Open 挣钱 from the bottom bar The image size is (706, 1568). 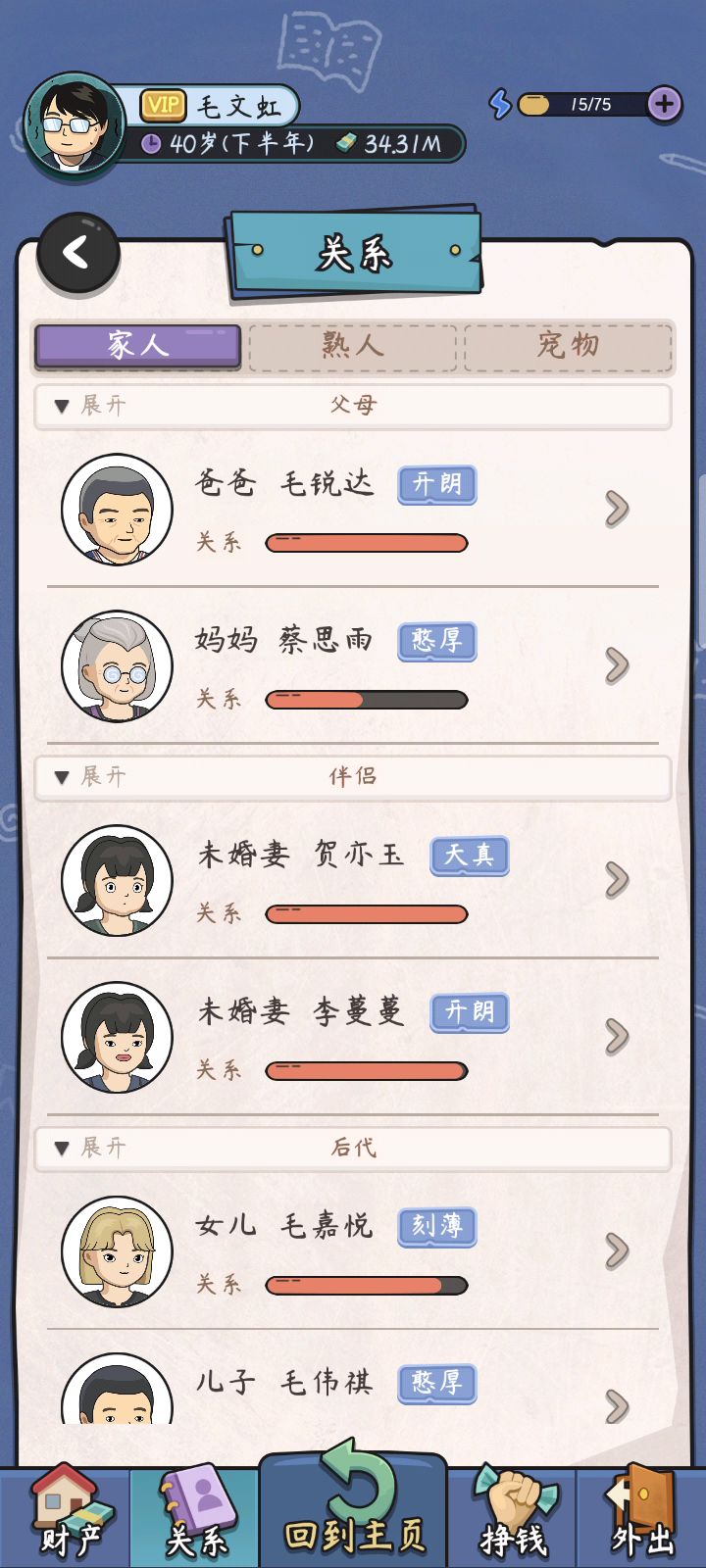(514, 1514)
